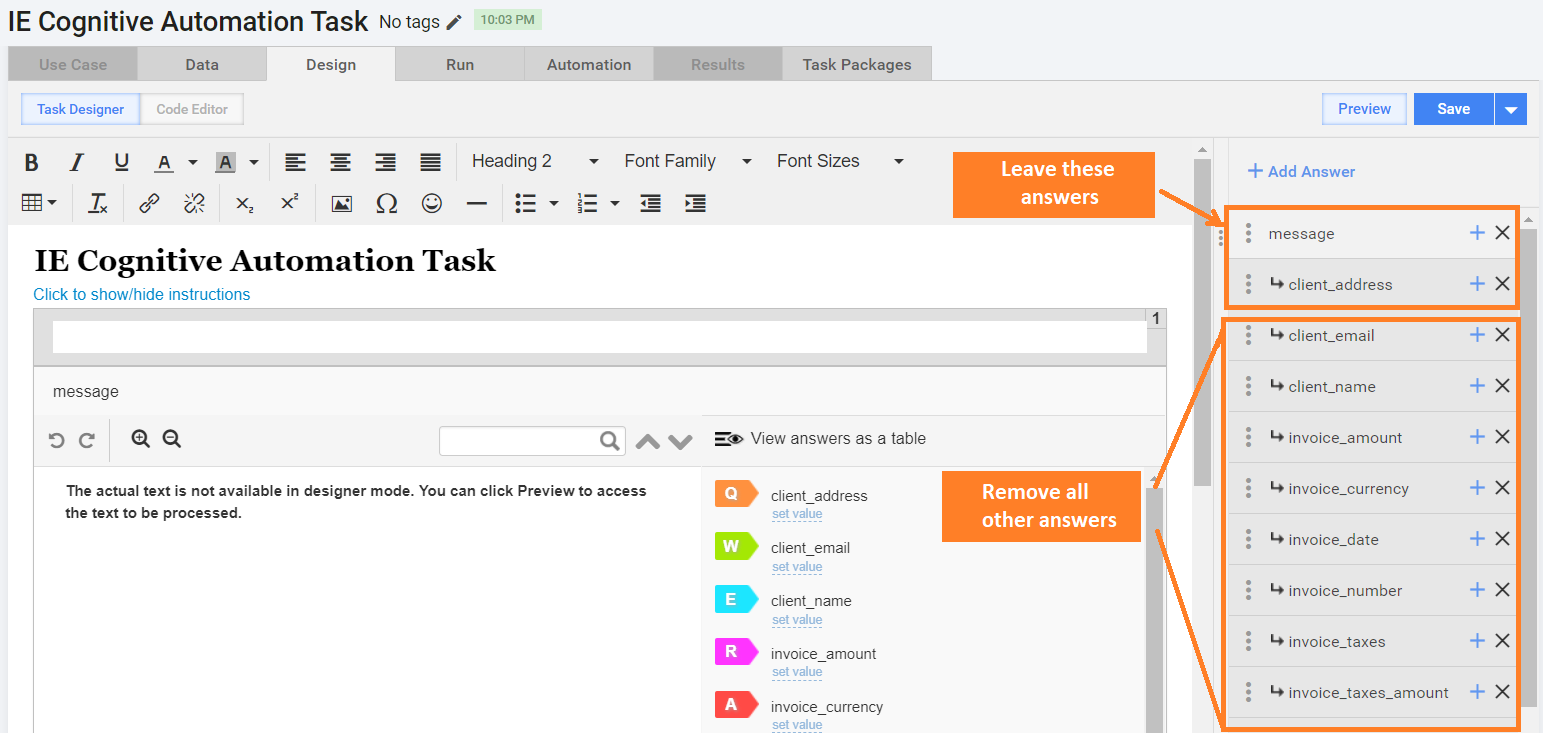Select the Design tab
Image resolution: width=1543 pixels, height=733 pixels.
pos(331,64)
